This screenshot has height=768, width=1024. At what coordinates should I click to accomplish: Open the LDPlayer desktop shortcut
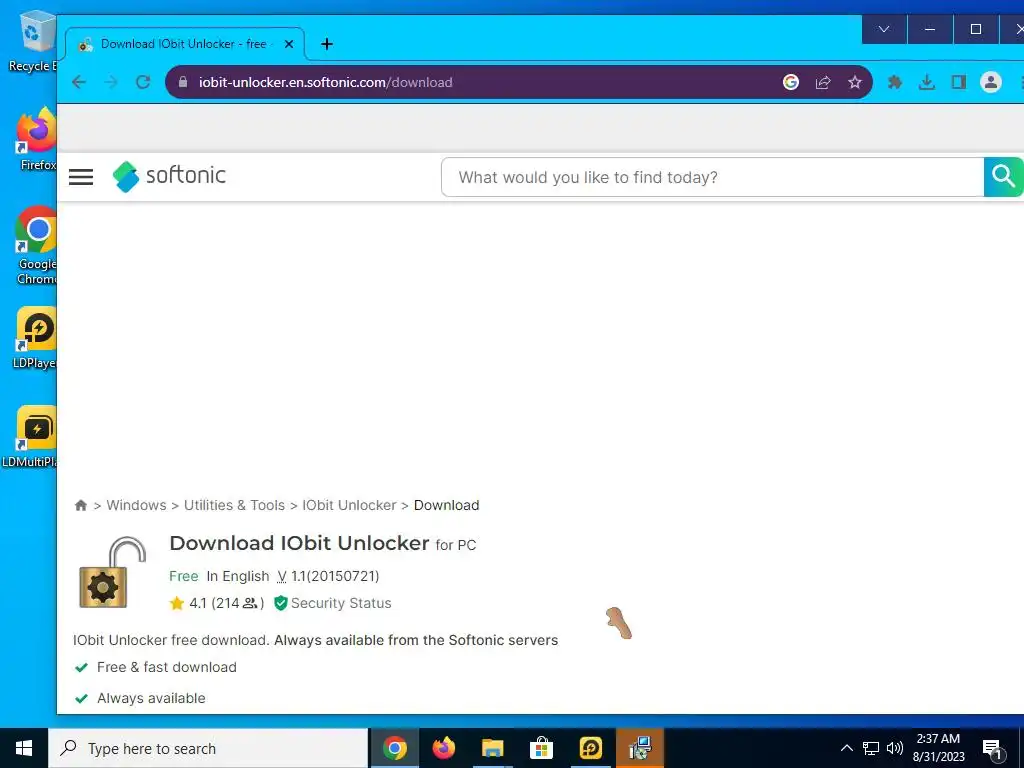(36, 338)
